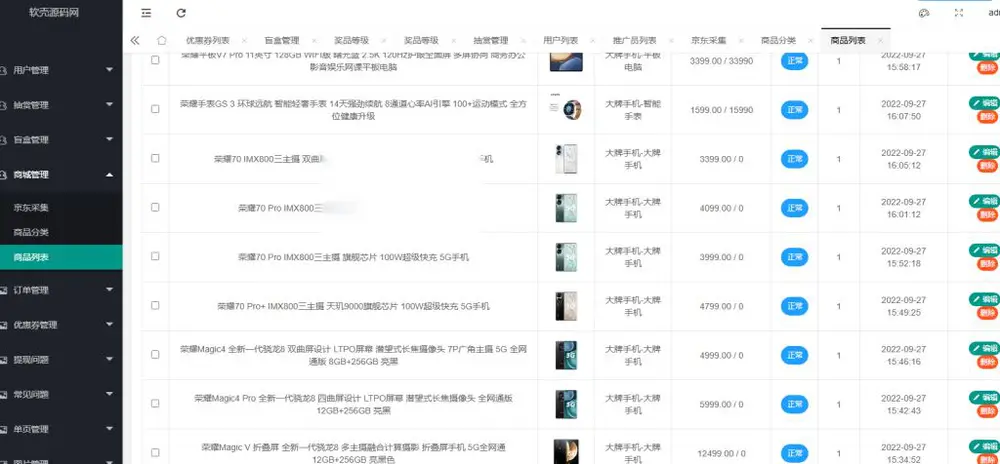Viewport: 1000px width, 464px height.
Task: Click 删除 button for 荣耀Magic4 Pro row
Action: point(987,411)
